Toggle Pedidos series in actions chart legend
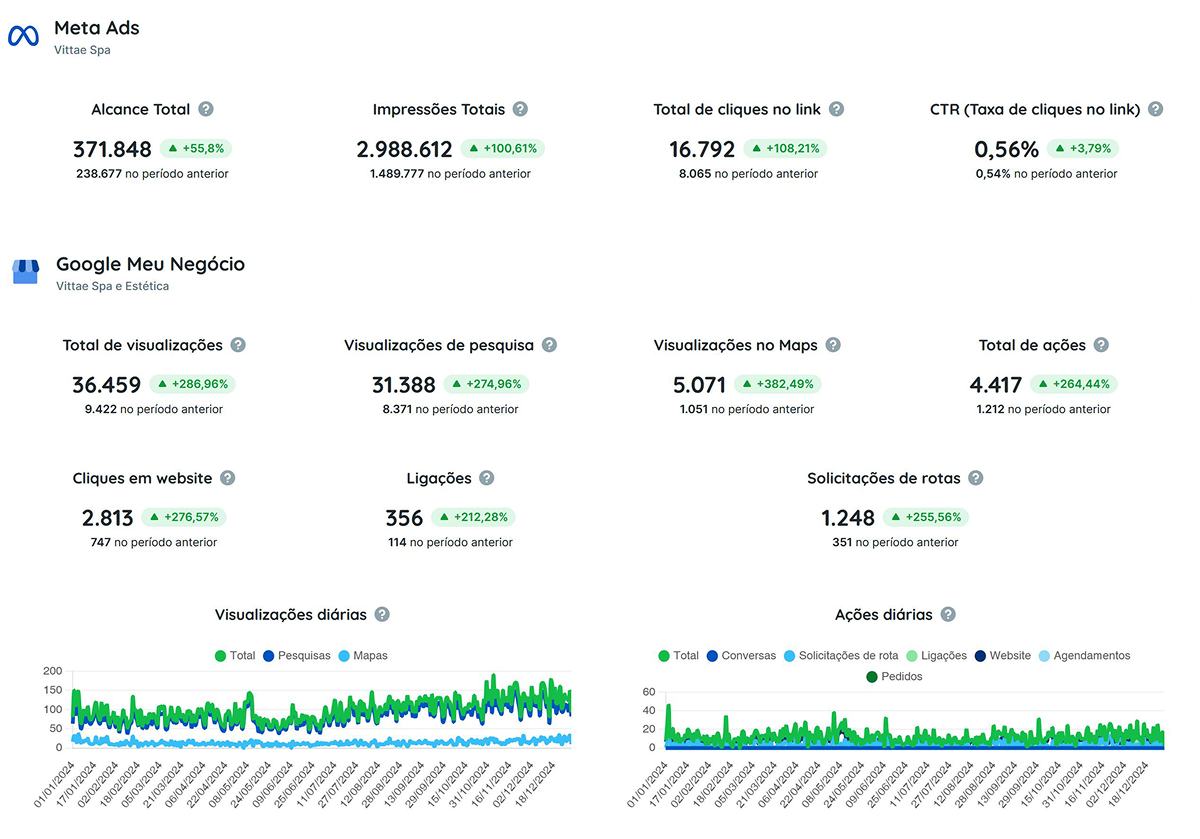Image resolution: width=1200 pixels, height=839 pixels. pos(894,676)
